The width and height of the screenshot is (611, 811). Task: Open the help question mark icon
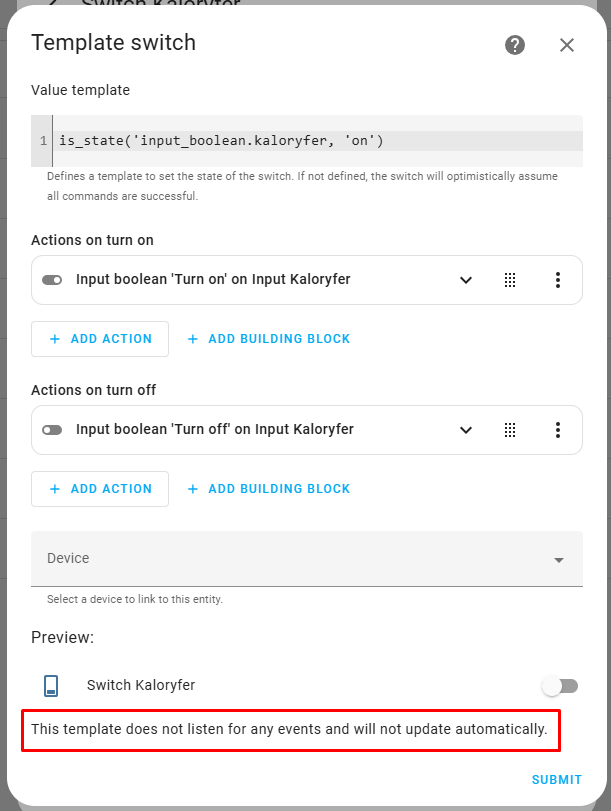click(x=515, y=45)
